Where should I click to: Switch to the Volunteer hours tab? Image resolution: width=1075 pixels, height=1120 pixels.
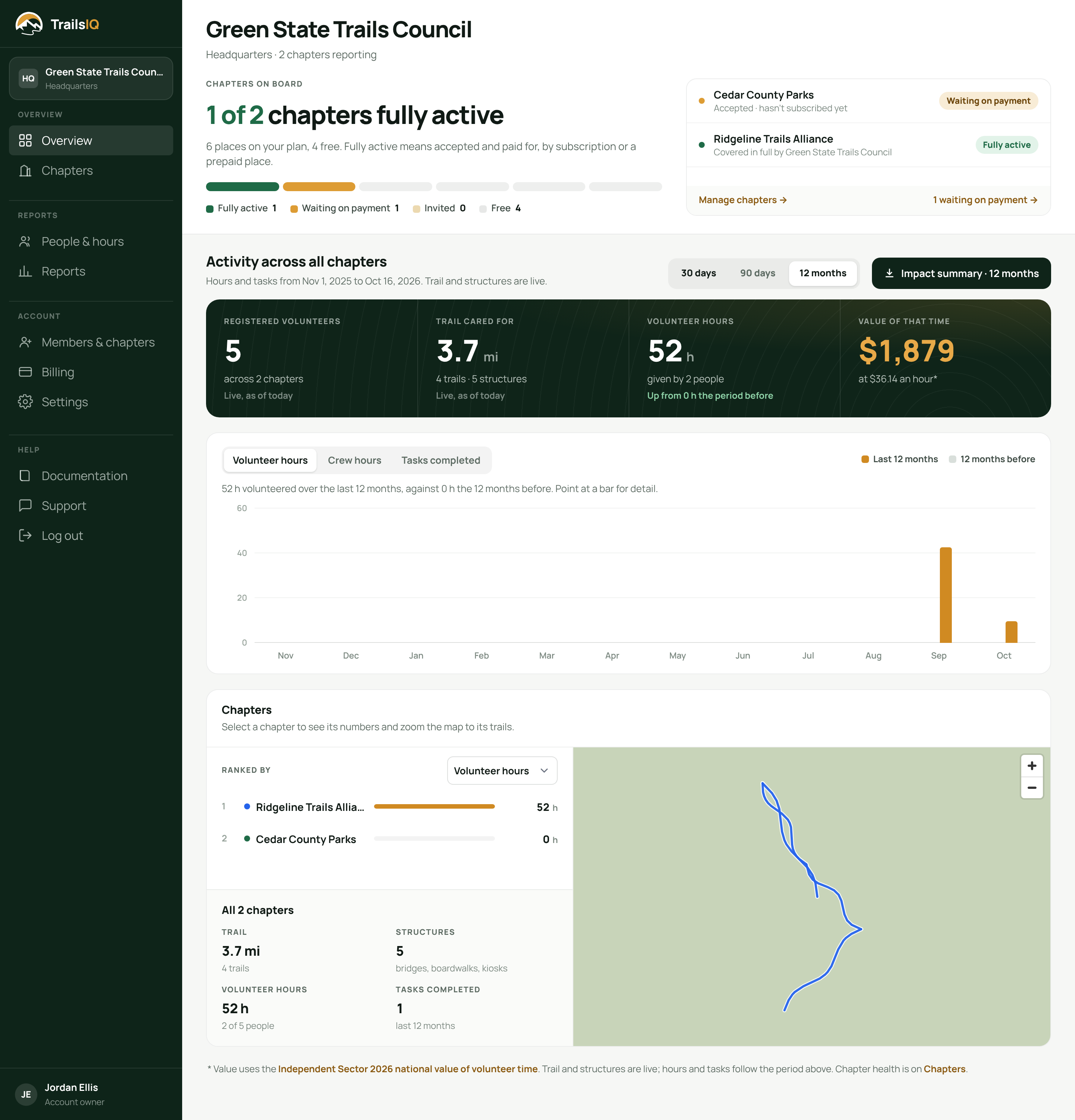coord(269,460)
